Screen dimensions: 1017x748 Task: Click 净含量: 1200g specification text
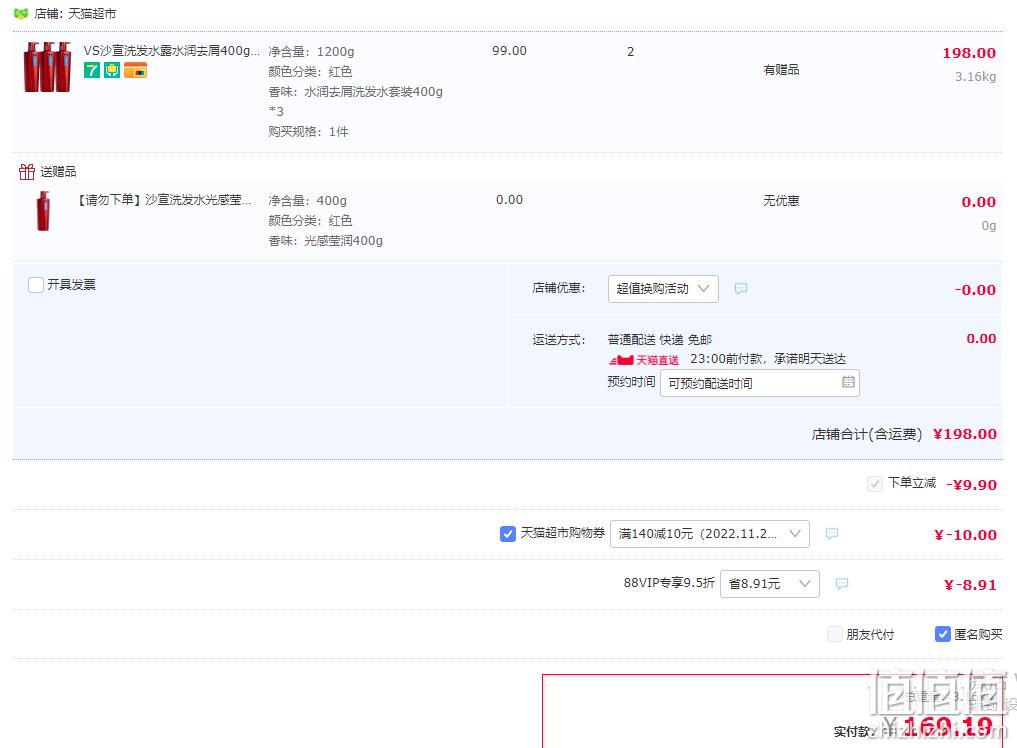311,51
